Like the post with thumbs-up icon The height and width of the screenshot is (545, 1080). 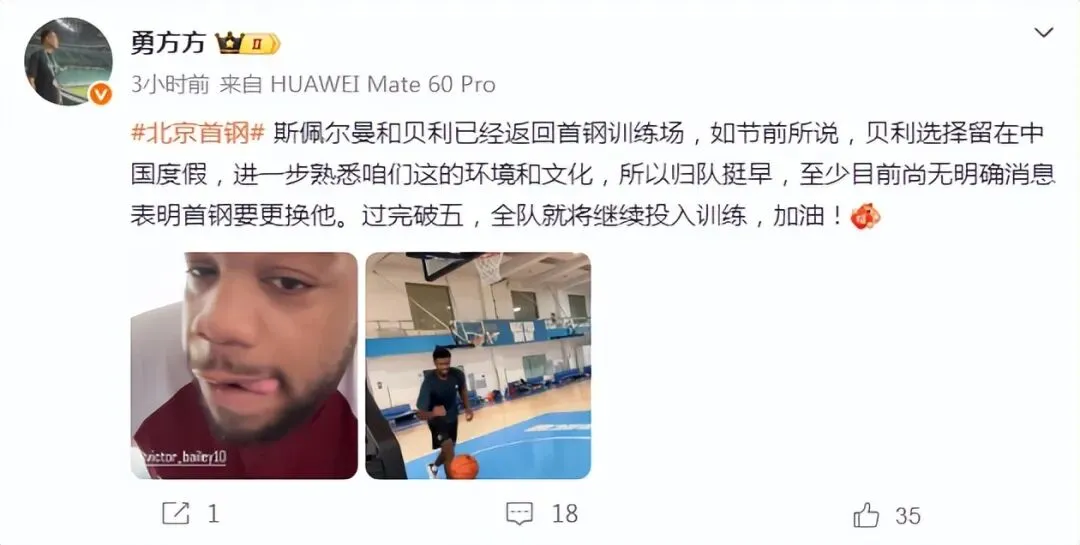pyautogui.click(x=866, y=515)
